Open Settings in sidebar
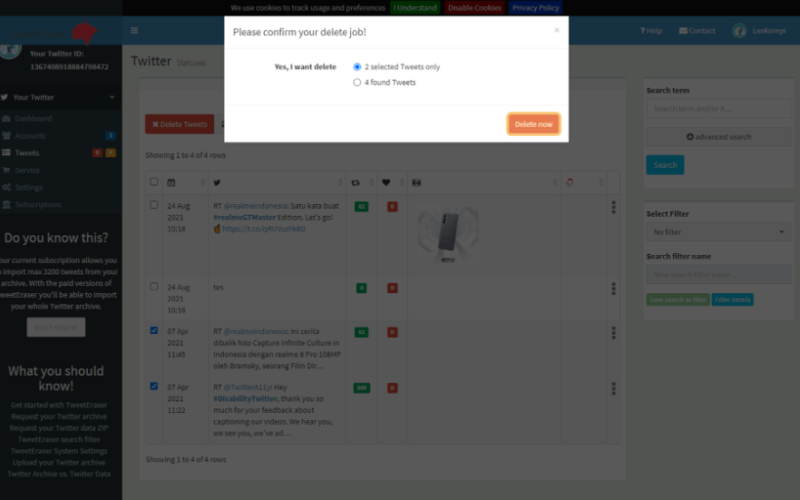The image size is (800, 500). point(29,187)
